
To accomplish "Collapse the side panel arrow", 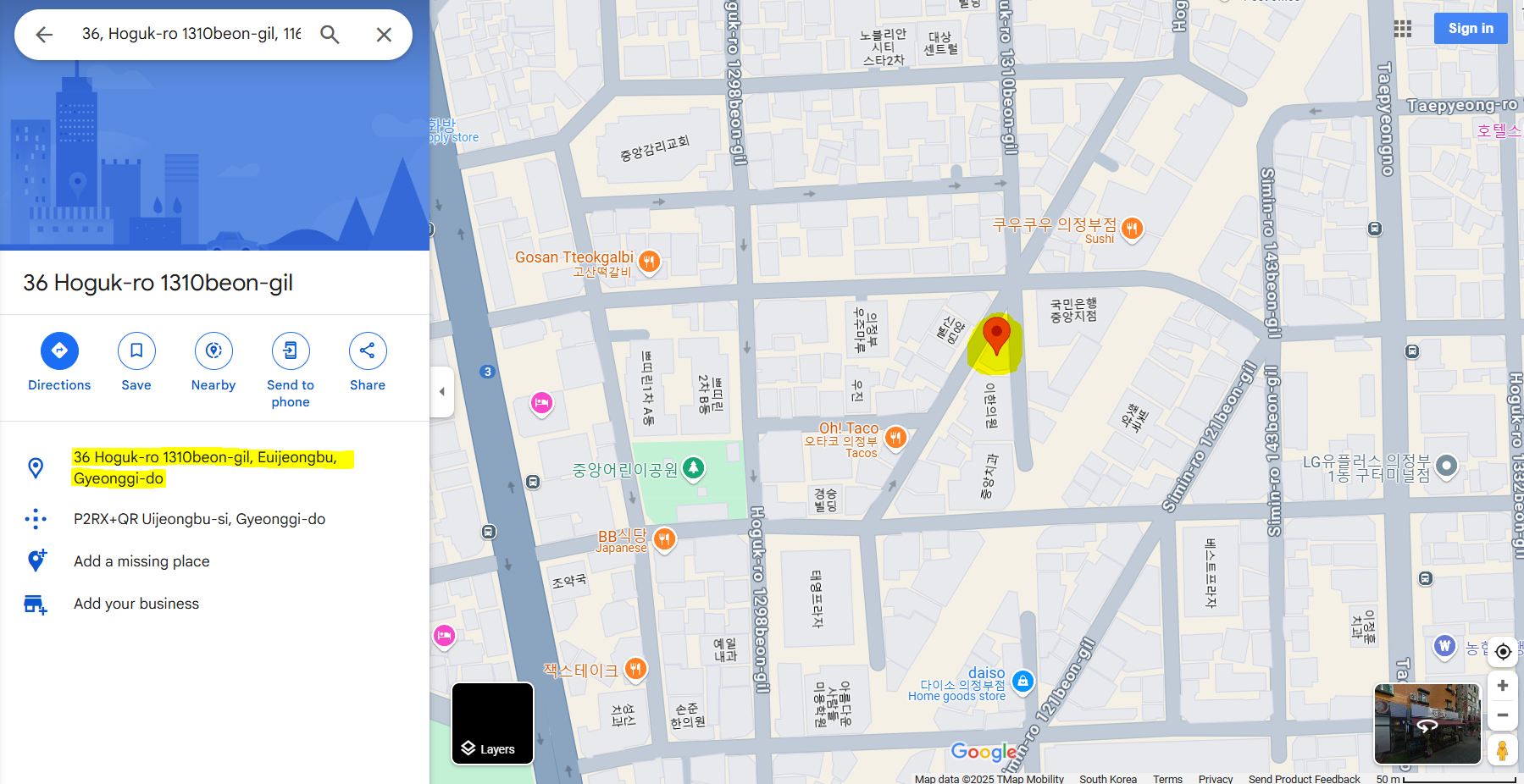I will 441,391.
